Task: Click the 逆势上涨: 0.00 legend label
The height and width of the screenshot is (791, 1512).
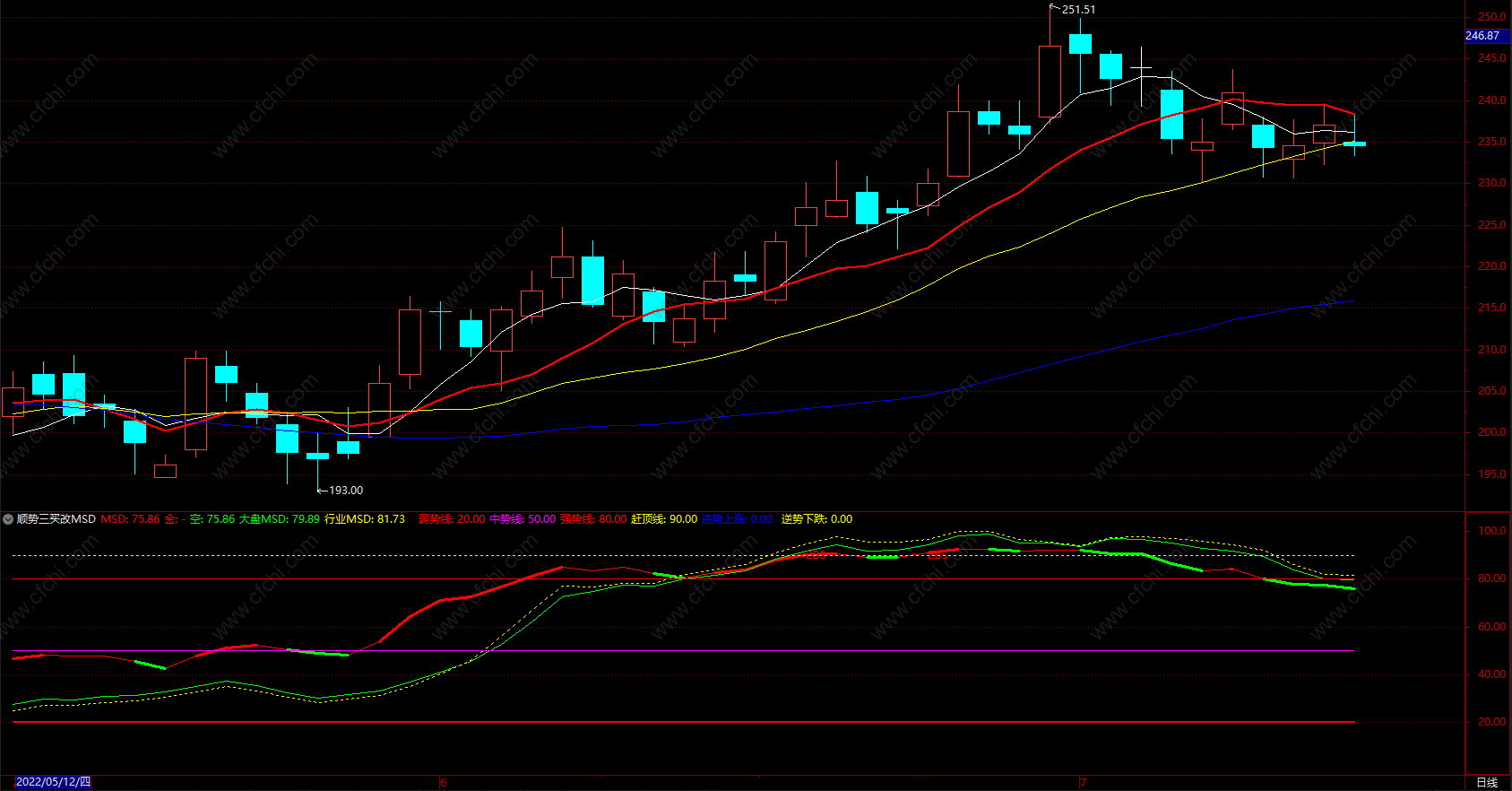Action: tap(737, 519)
